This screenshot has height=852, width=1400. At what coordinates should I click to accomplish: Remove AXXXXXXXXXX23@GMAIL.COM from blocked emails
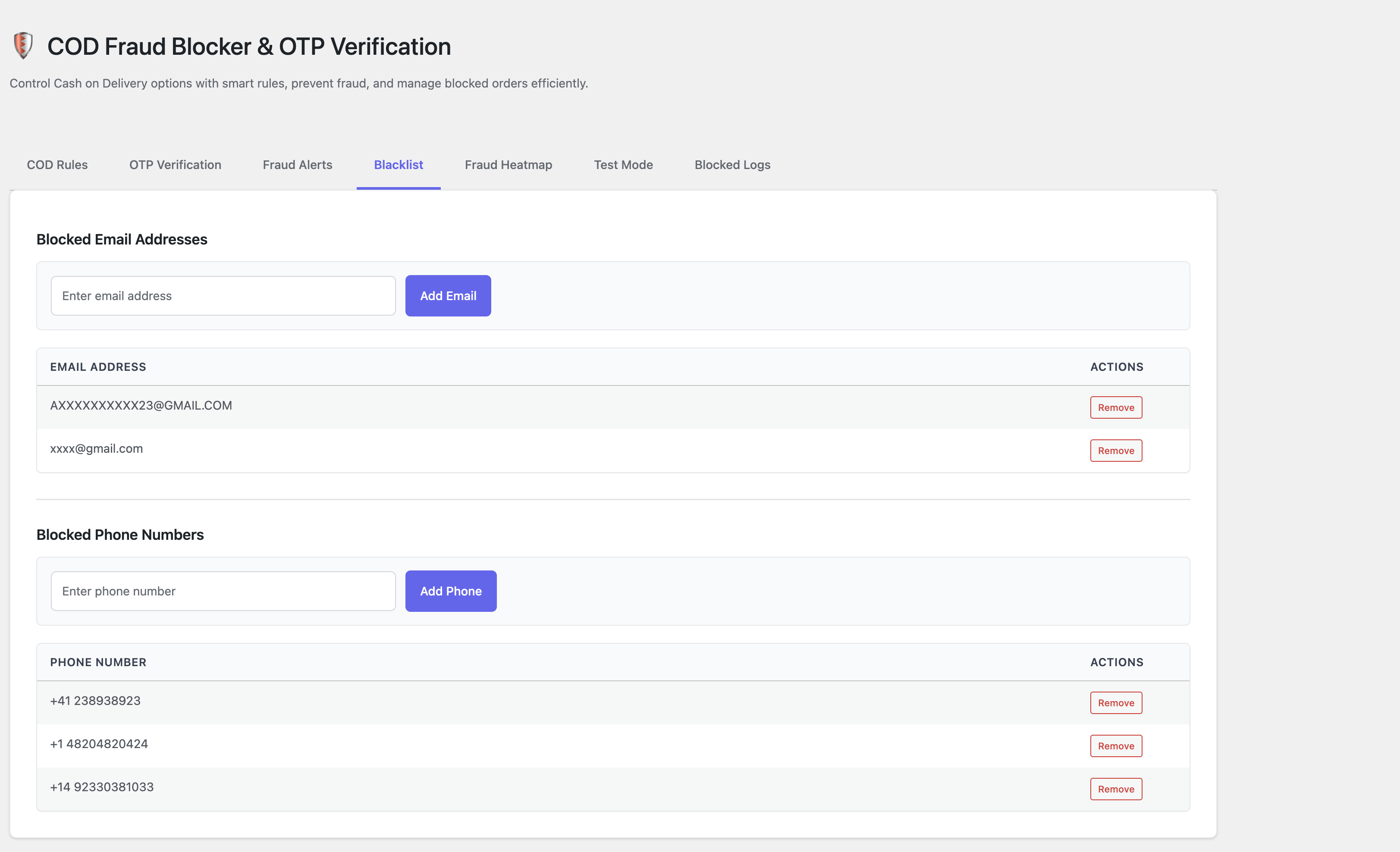pyautogui.click(x=1115, y=407)
